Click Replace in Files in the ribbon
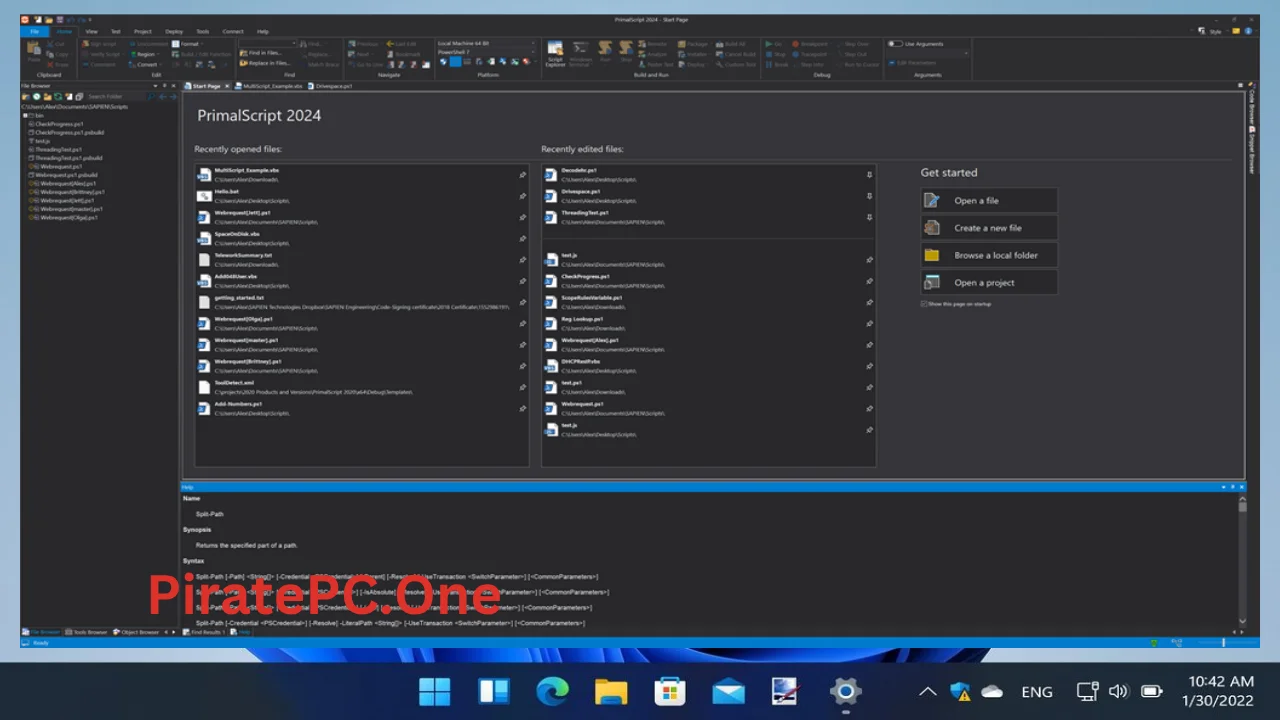1280x720 pixels. [x=263, y=63]
